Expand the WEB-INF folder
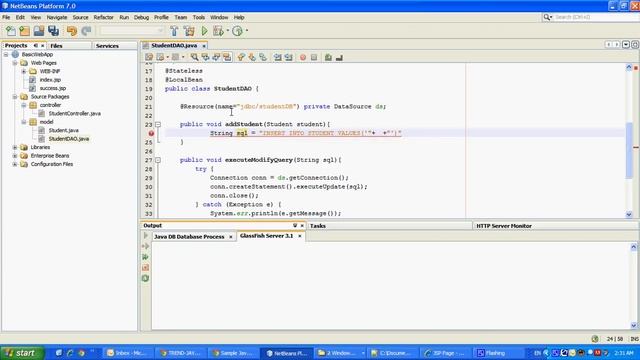640x360 pixels. tap(24, 71)
